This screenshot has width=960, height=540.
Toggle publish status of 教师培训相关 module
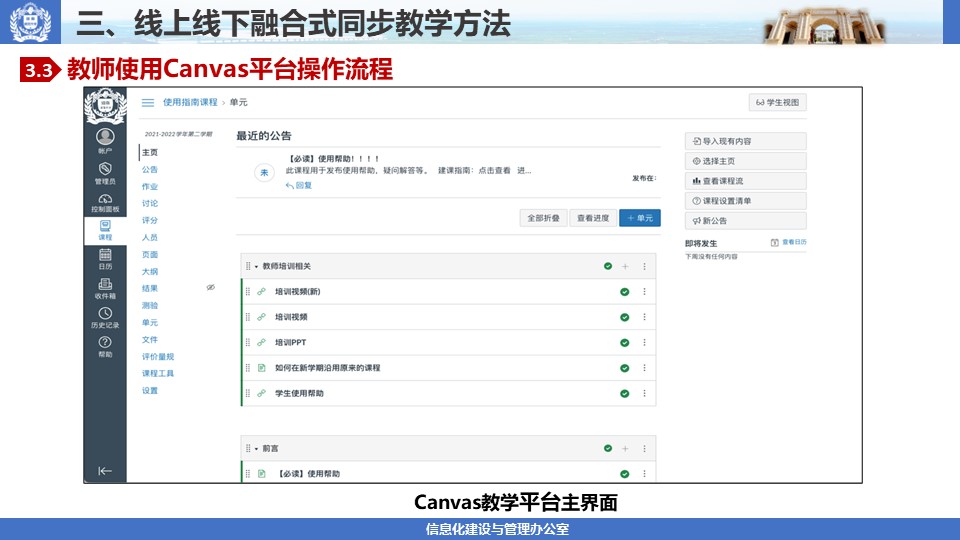pyautogui.click(x=607, y=266)
